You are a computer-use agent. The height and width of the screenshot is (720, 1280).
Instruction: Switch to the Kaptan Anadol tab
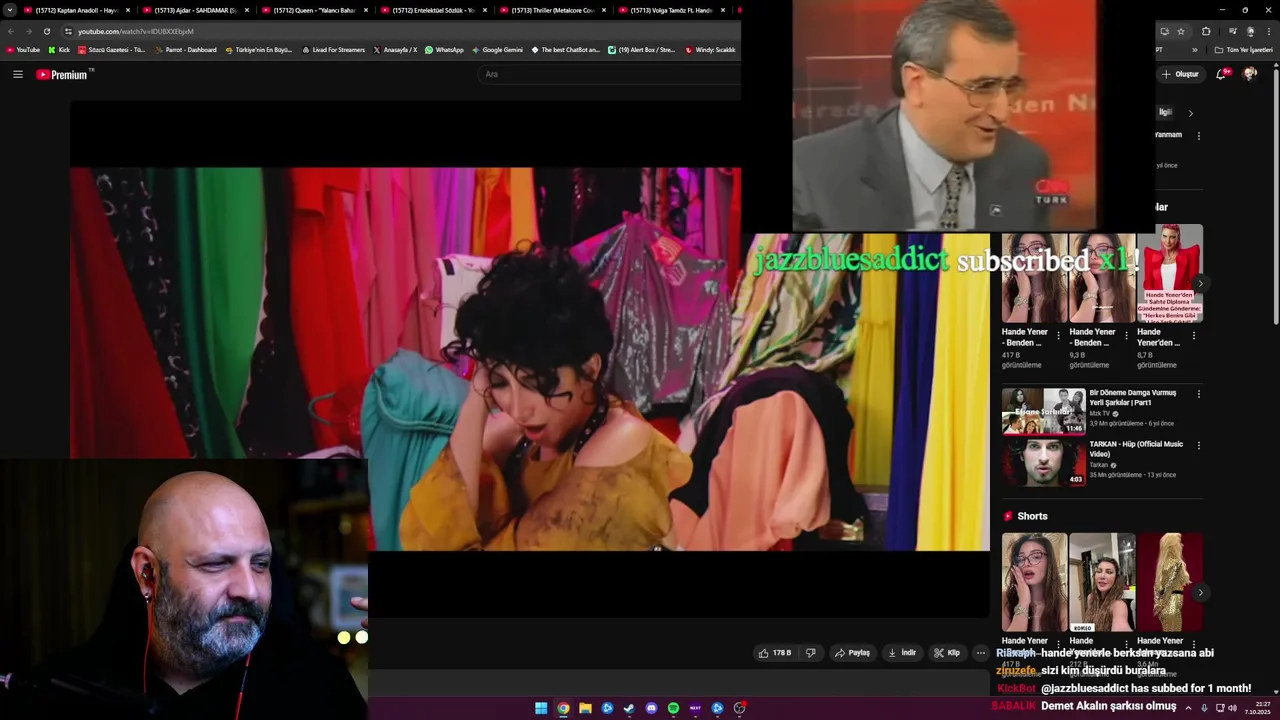pyautogui.click(x=76, y=10)
